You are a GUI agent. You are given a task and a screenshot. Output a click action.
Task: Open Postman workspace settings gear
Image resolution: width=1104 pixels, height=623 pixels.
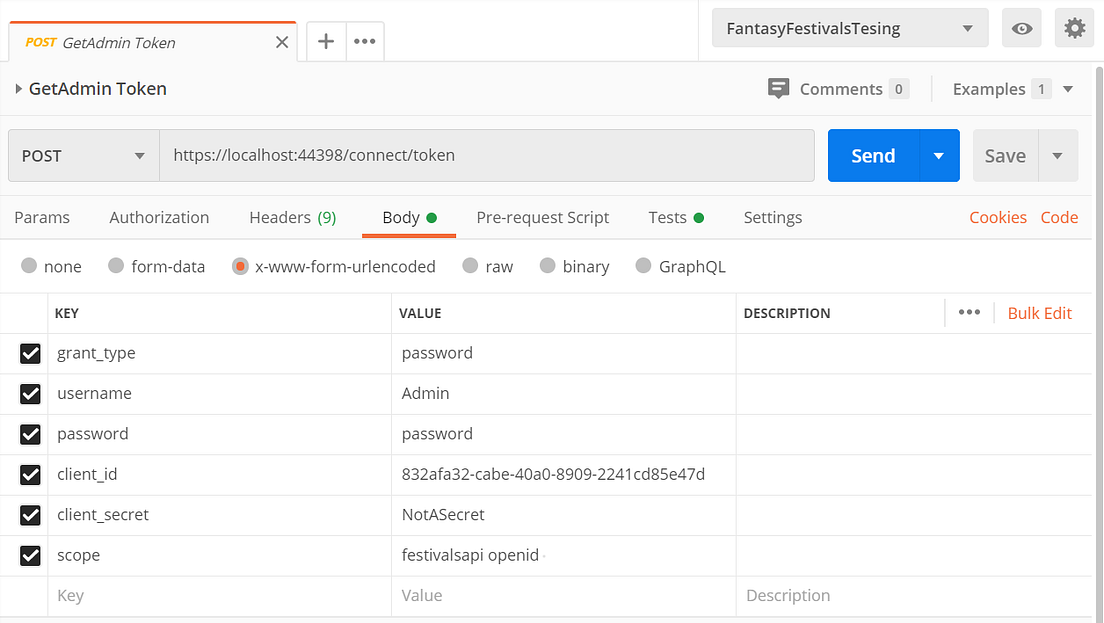pyautogui.click(x=1074, y=27)
